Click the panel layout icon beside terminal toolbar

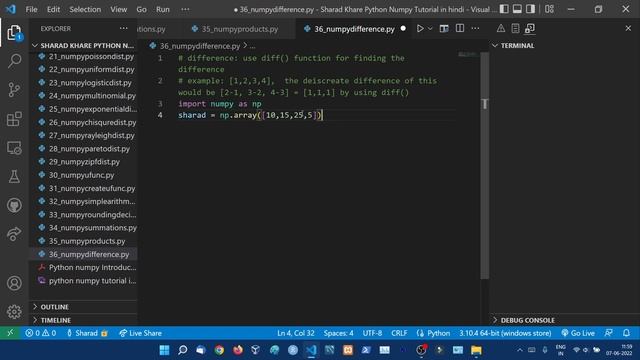tap(530, 29)
